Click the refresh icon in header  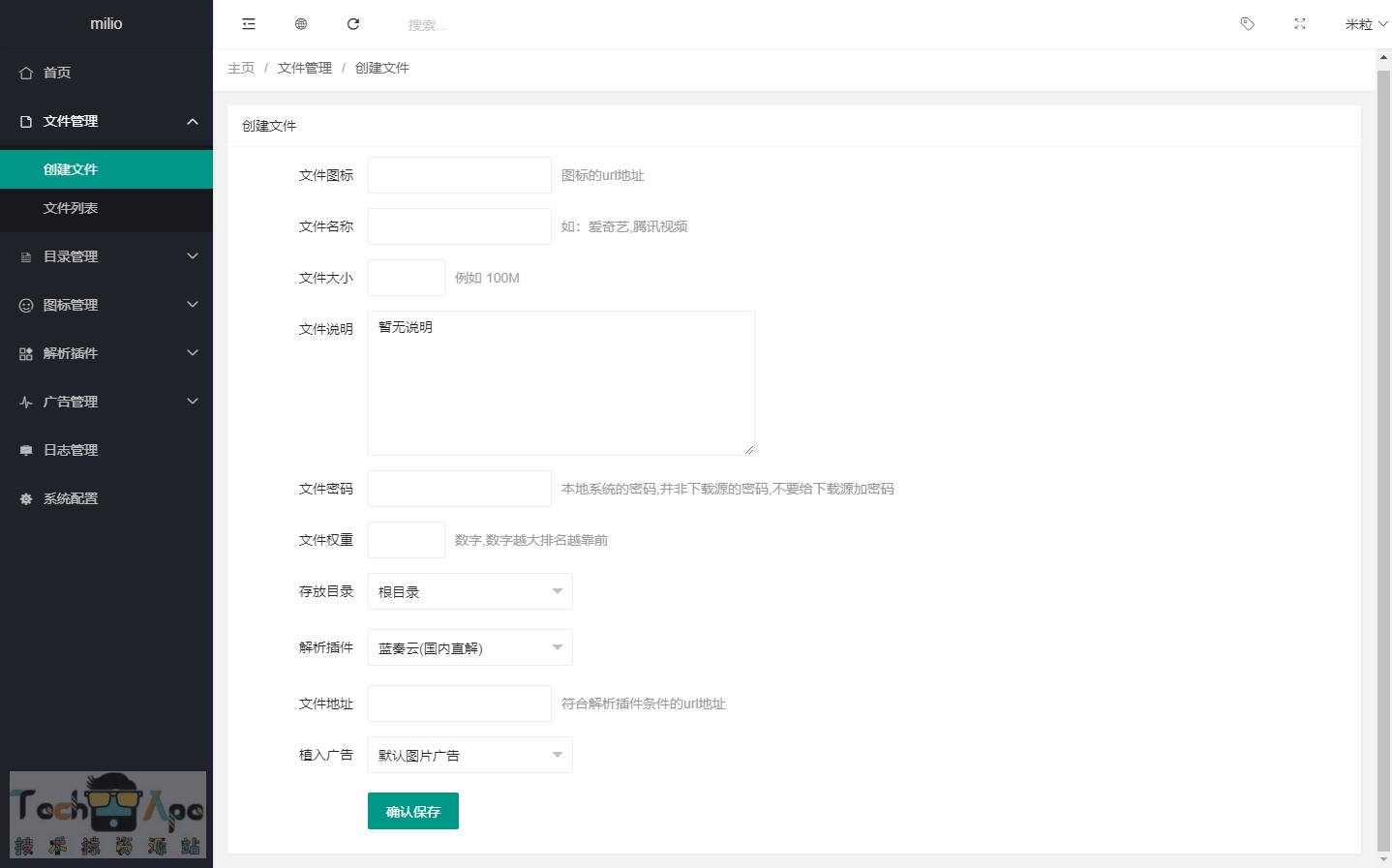(x=353, y=24)
